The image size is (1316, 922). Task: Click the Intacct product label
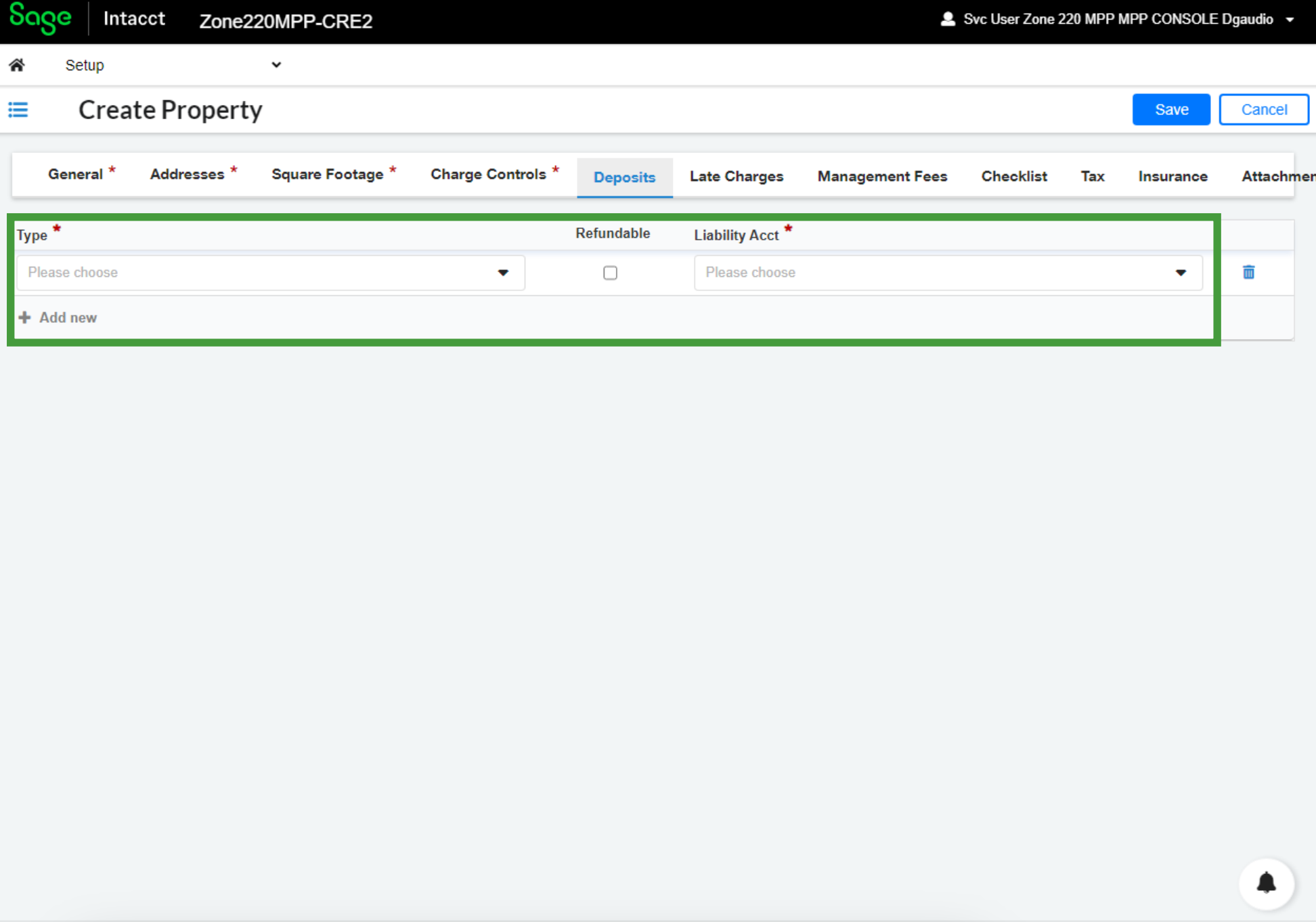tap(134, 18)
